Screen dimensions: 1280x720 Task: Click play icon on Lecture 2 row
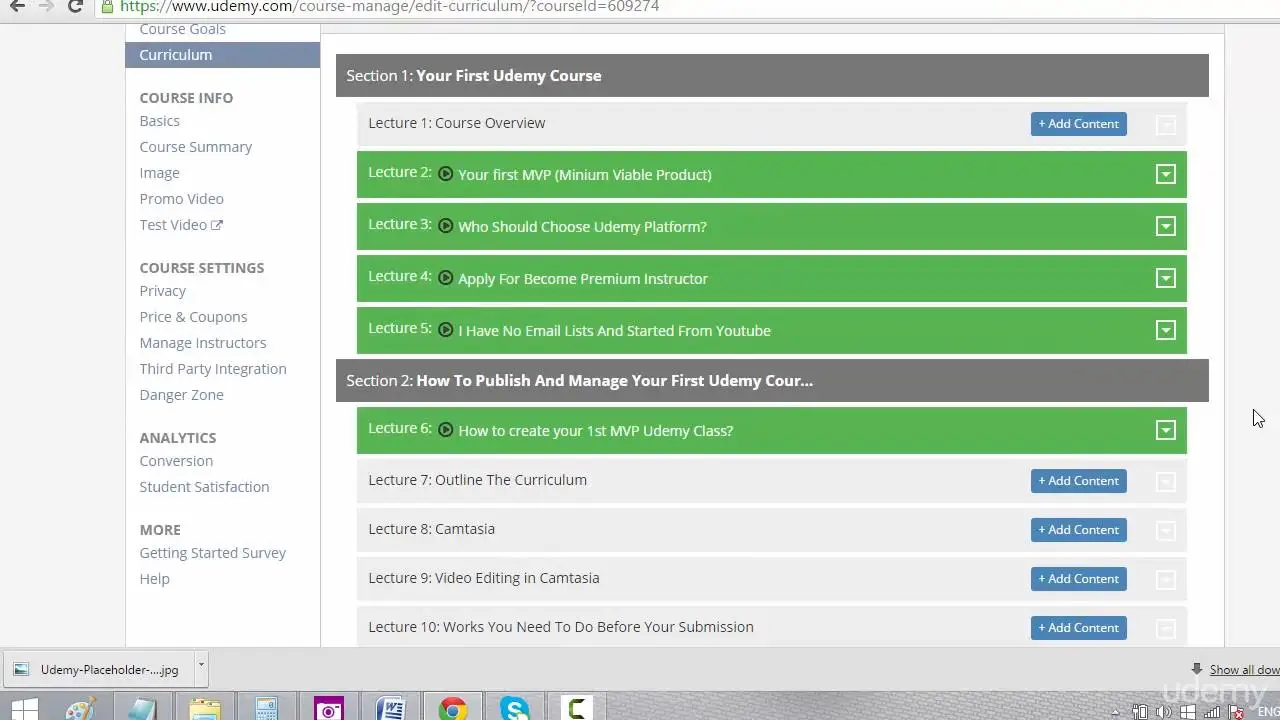click(x=446, y=173)
